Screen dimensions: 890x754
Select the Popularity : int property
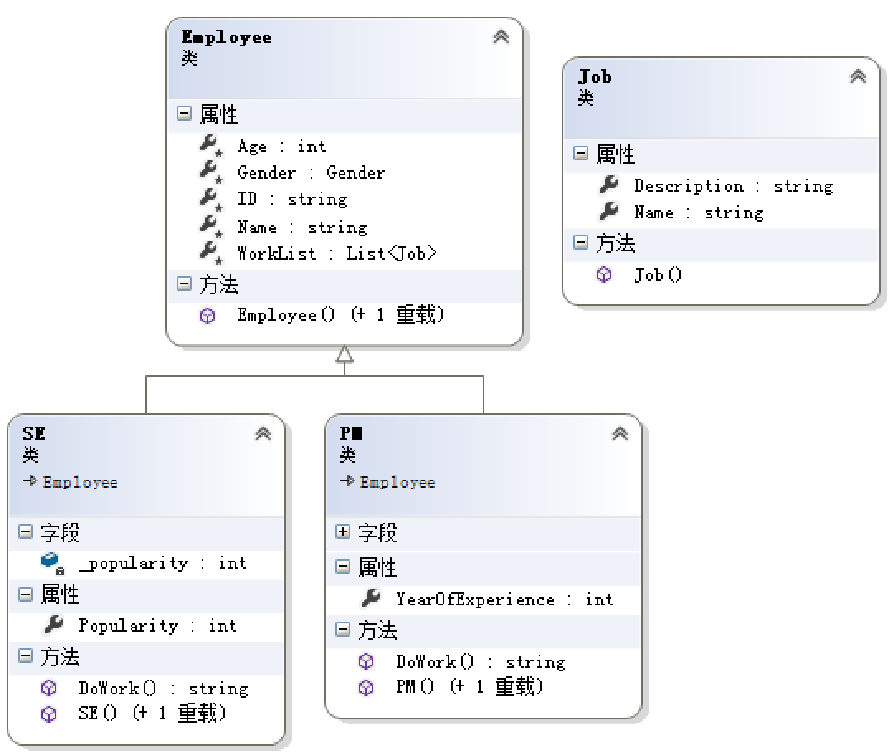[x=157, y=626]
